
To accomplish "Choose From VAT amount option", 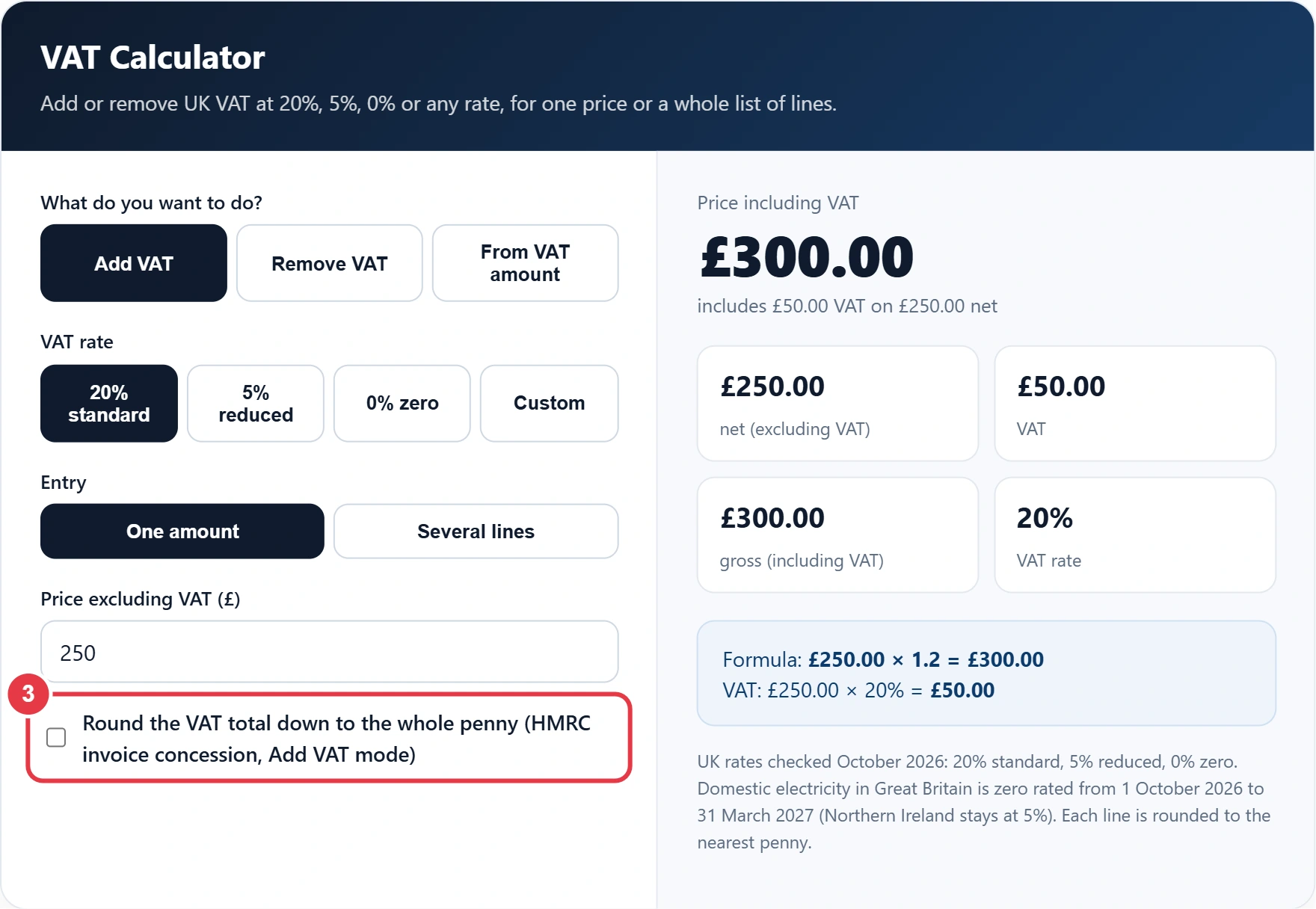I will tap(526, 263).
